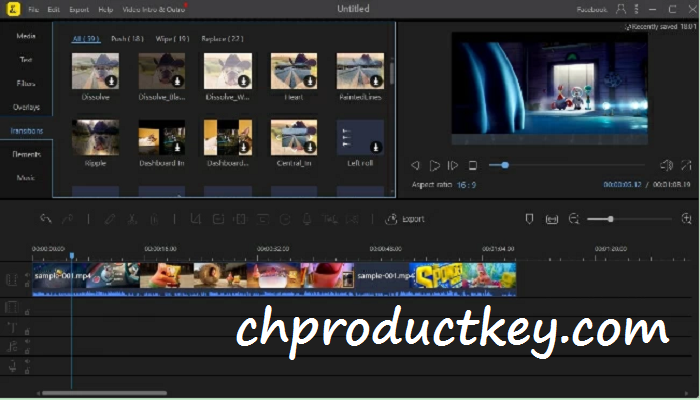Click the Export button in timeline toolbar
This screenshot has width=700, height=400.
[x=404, y=219]
